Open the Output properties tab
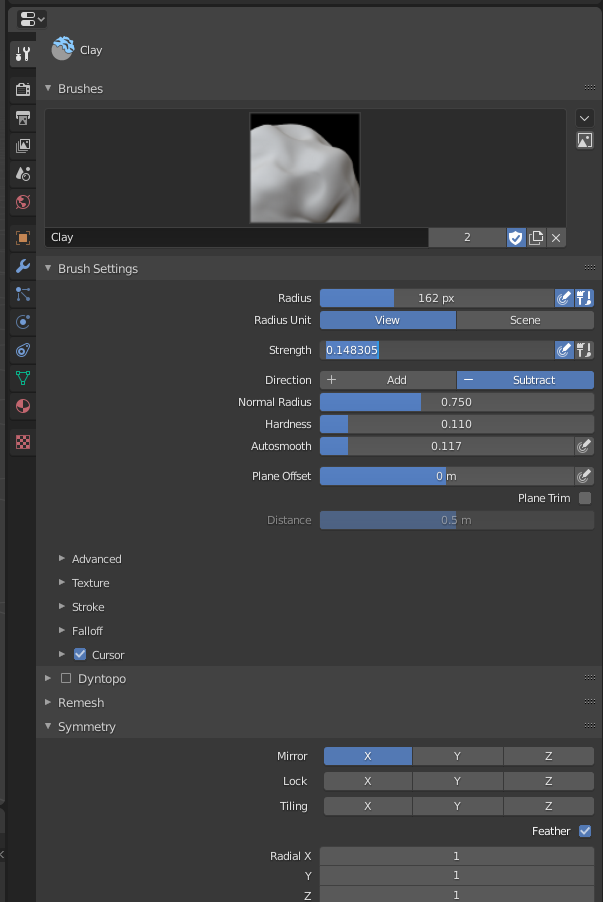 click(x=23, y=118)
